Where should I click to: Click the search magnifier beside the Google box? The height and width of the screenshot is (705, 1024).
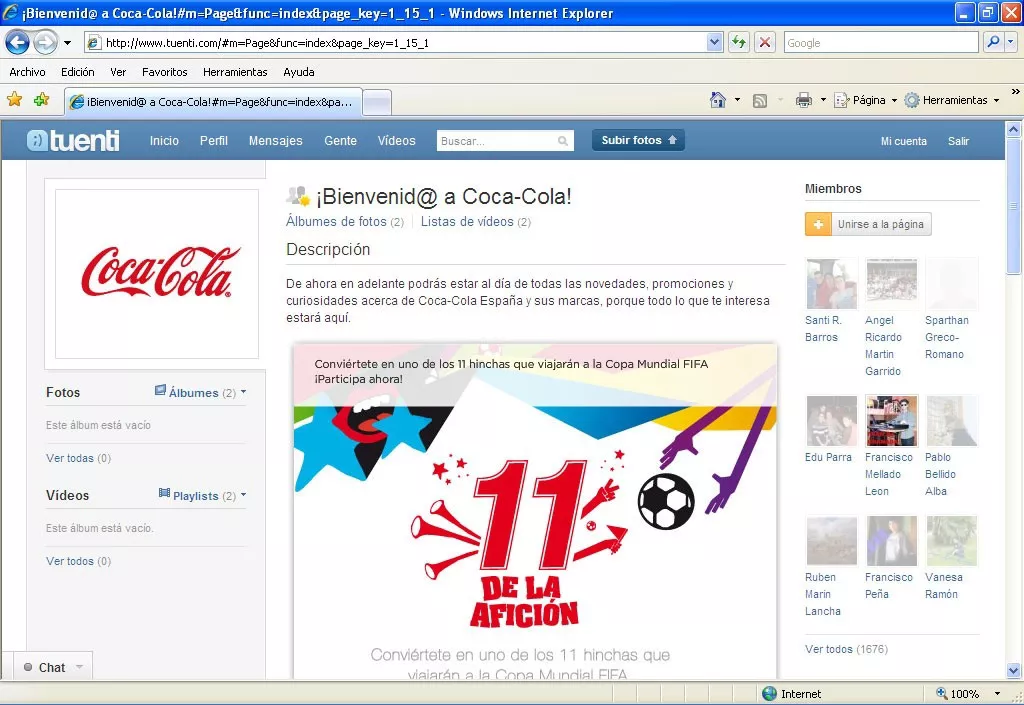(x=993, y=42)
